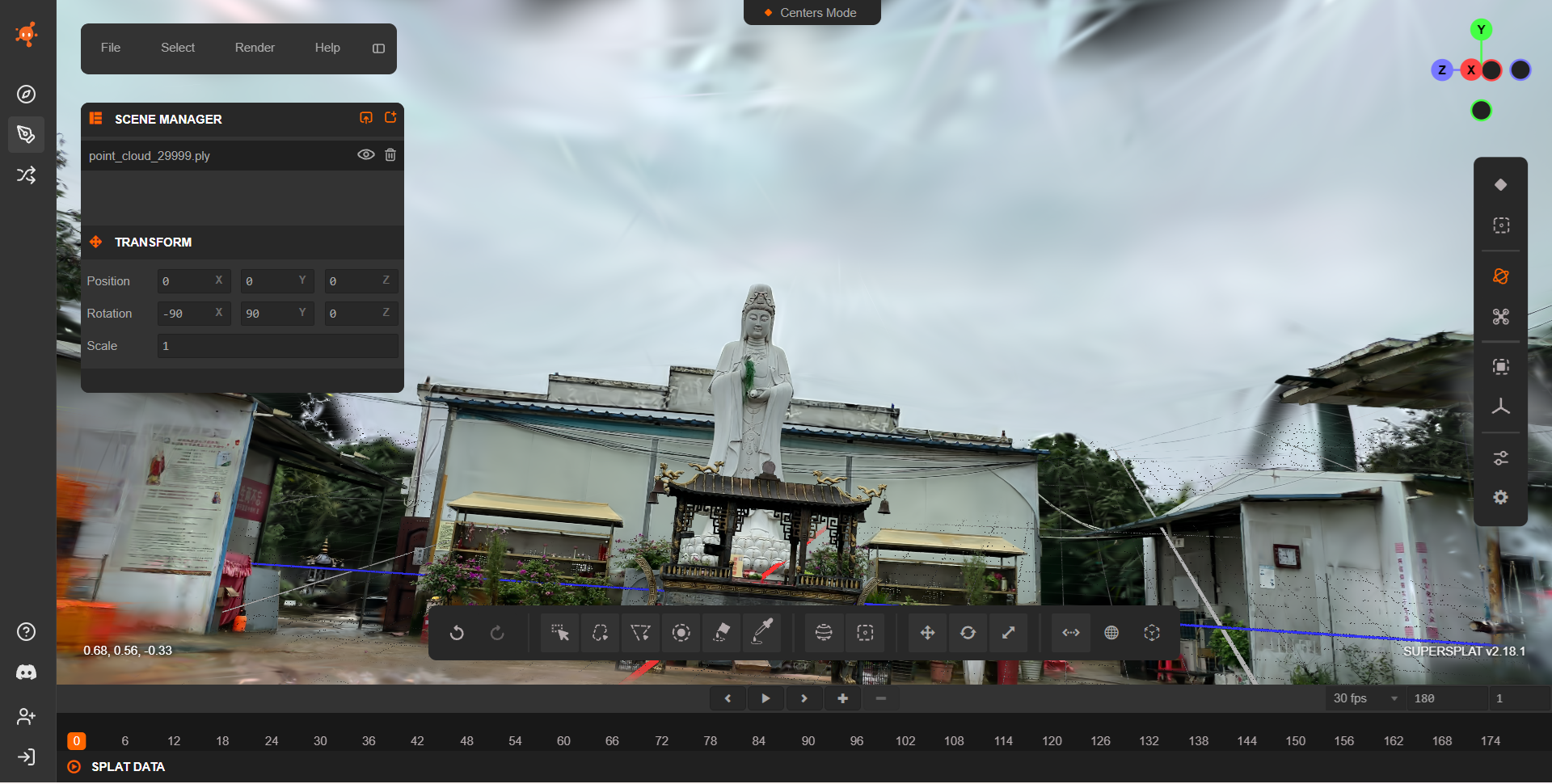Viewport: 1552px width, 784px height.
Task: Open the Render menu
Action: pos(255,48)
